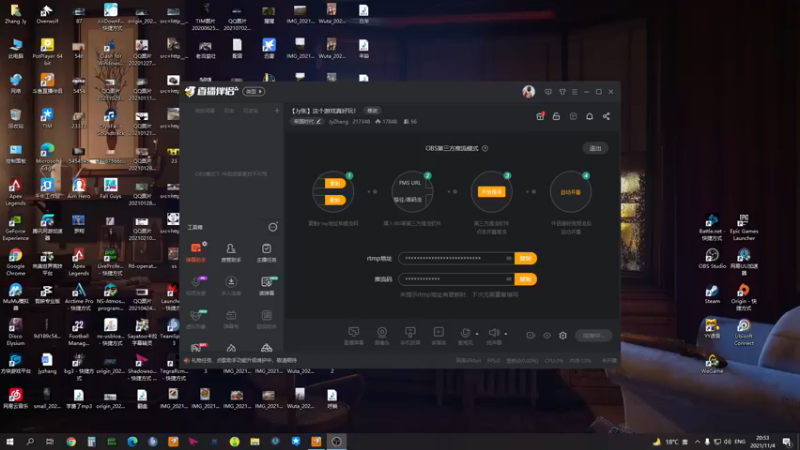Open taskbar search magnifier
800x450 pixels.
(x=30, y=441)
